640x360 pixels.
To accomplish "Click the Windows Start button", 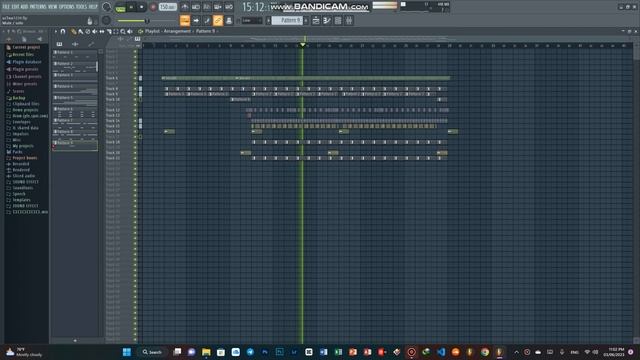I will click(x=127, y=352).
